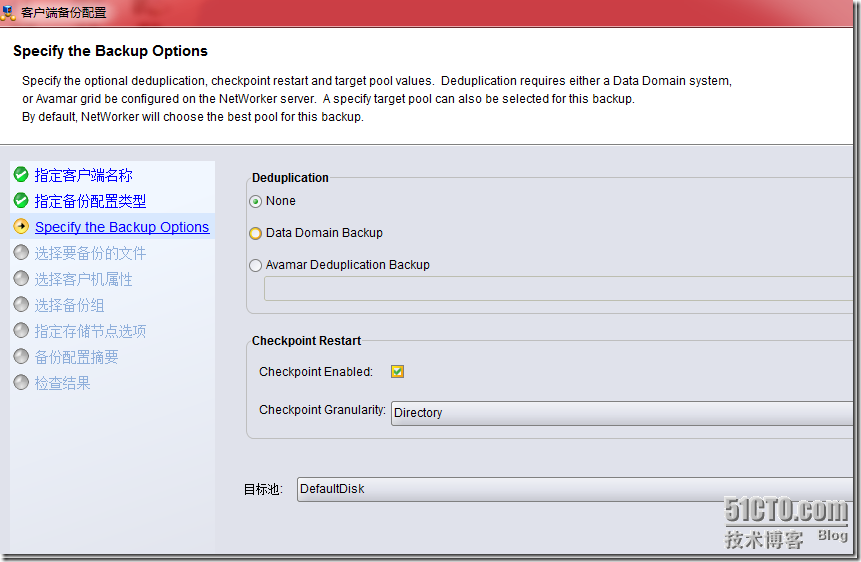
Task: Select wizard step 指定存储节点选项
Action: (x=91, y=331)
